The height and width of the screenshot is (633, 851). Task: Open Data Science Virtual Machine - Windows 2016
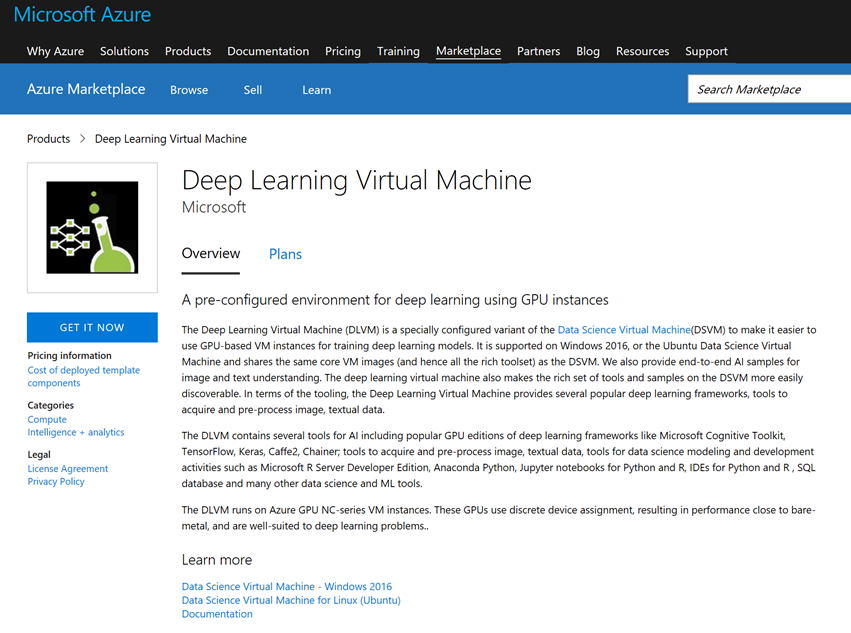287,586
